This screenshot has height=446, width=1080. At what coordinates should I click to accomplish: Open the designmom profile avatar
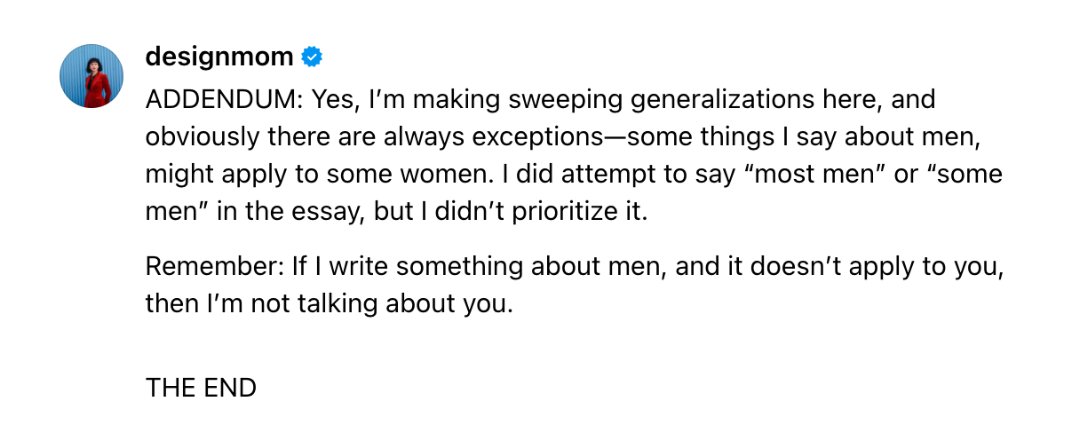pyautogui.click(x=92, y=76)
